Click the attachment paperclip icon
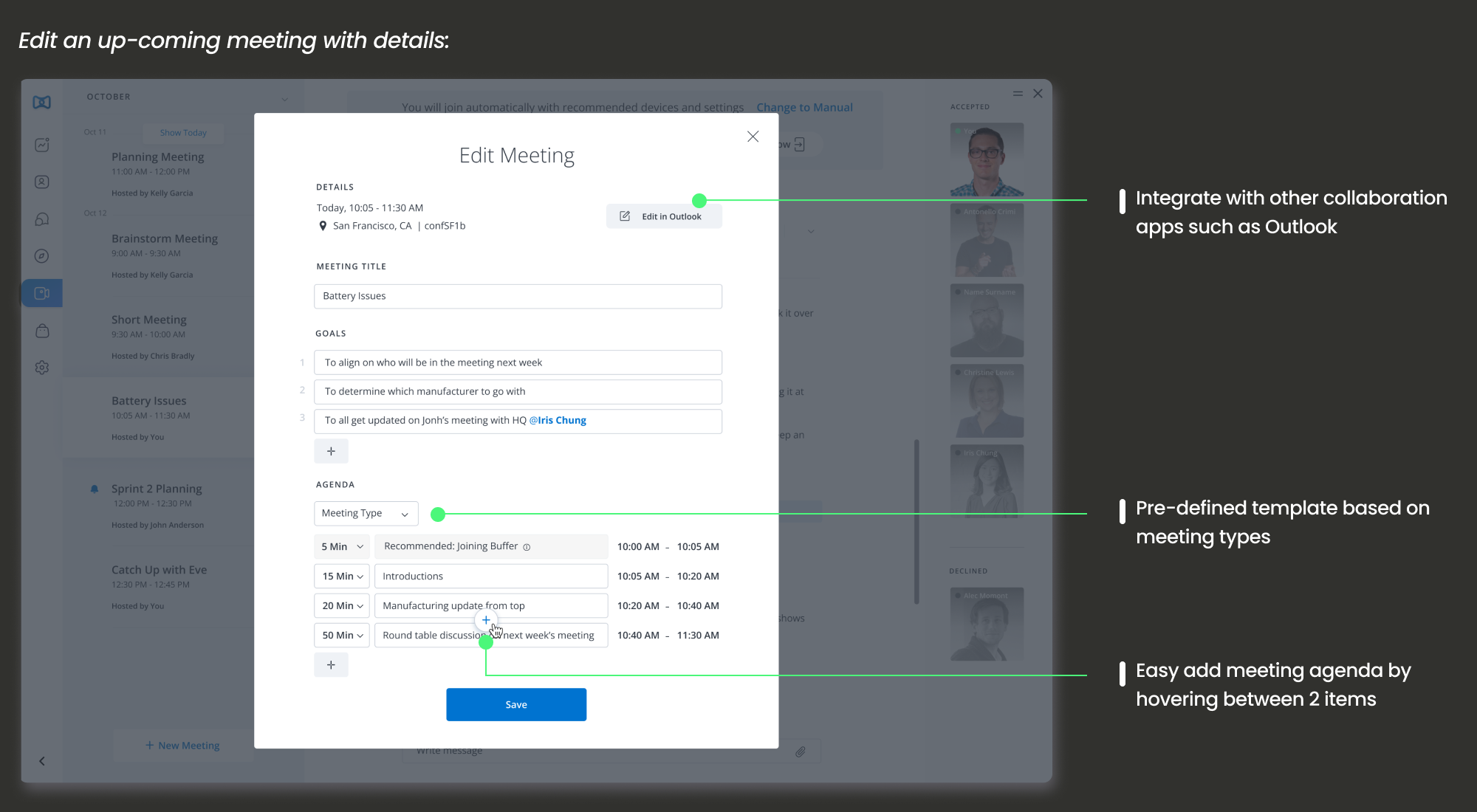This screenshot has width=1477, height=812. coord(800,751)
